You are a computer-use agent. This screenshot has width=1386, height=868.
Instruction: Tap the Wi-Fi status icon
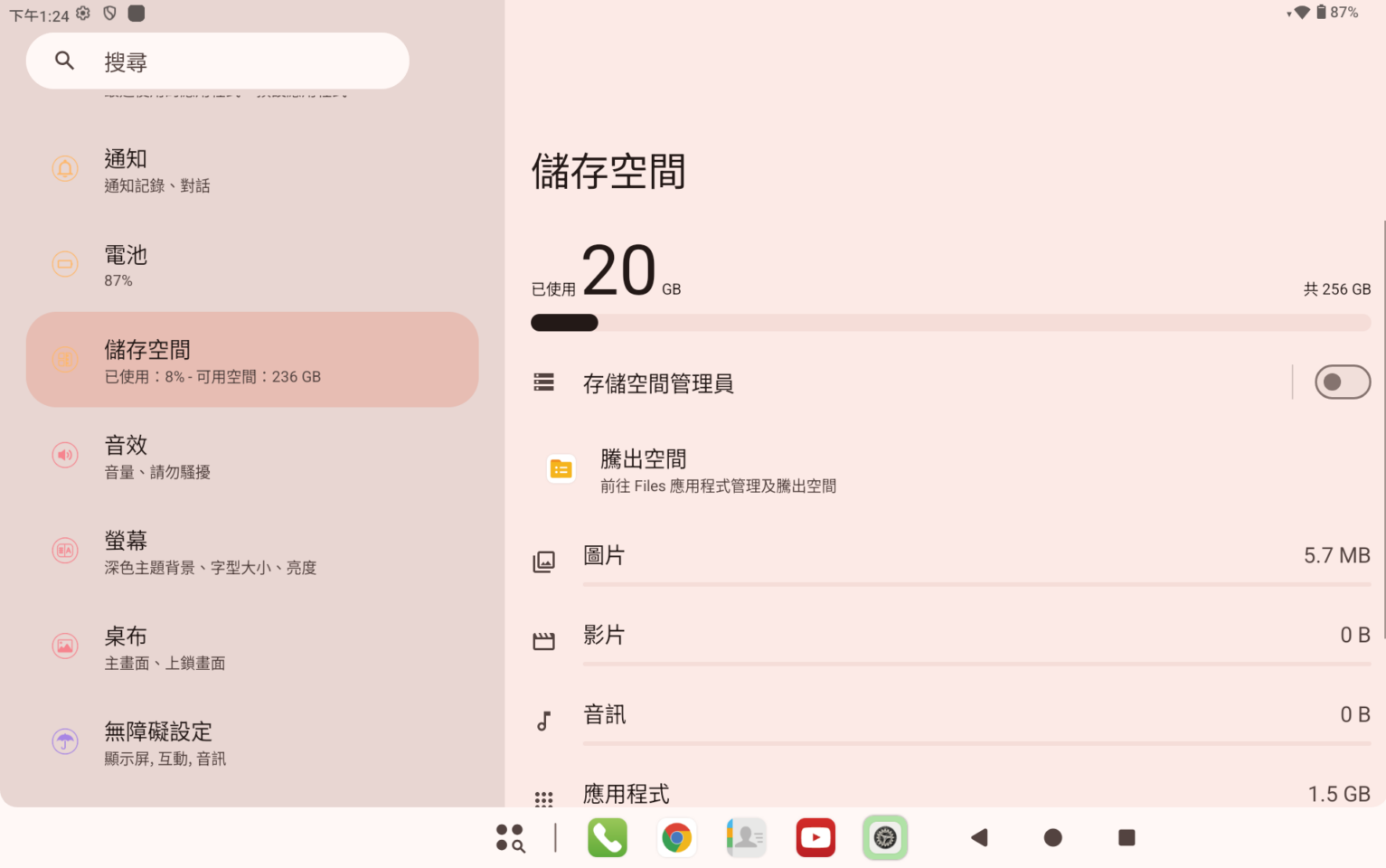1300,13
